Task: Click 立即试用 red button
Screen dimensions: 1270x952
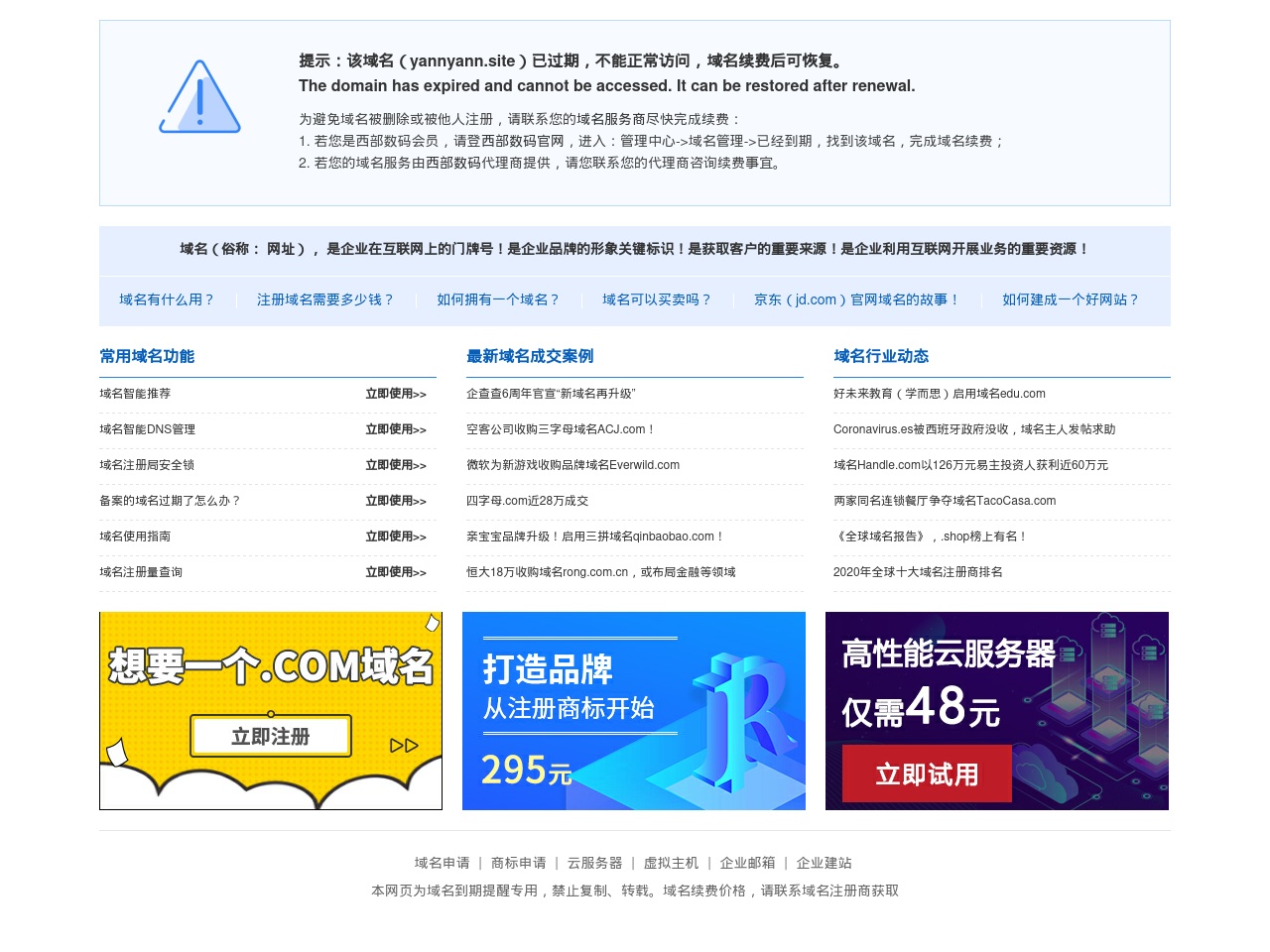Action: tap(927, 773)
